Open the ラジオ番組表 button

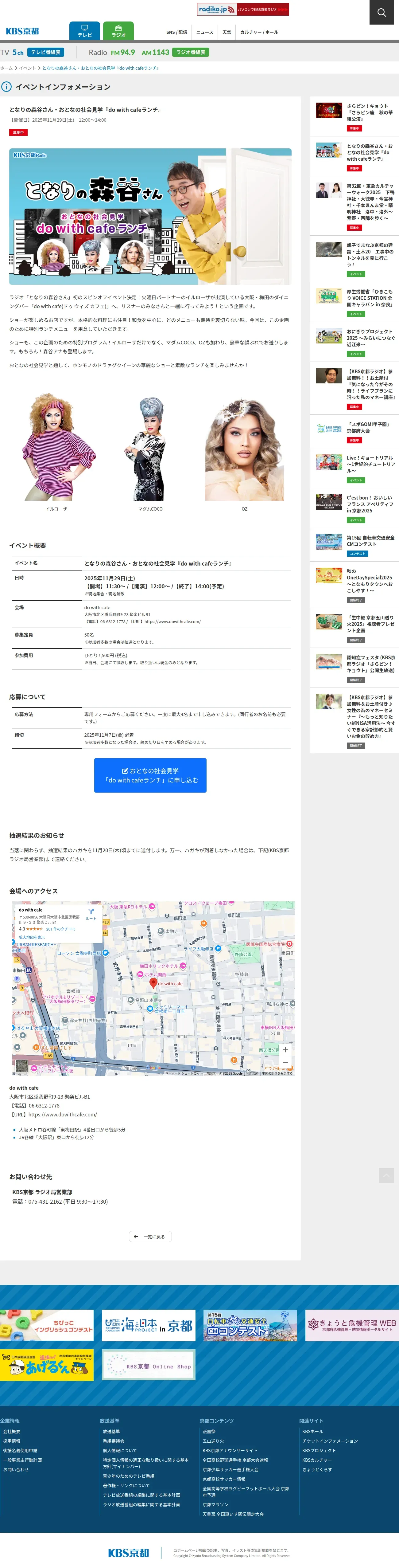[x=190, y=52]
